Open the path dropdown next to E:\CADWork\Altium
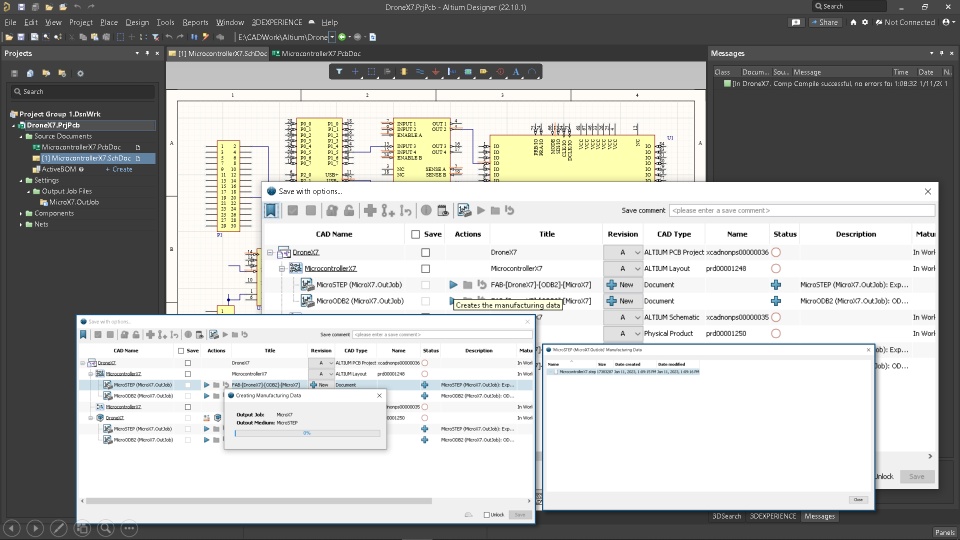Screen dimensions: 960x540 (332, 37)
